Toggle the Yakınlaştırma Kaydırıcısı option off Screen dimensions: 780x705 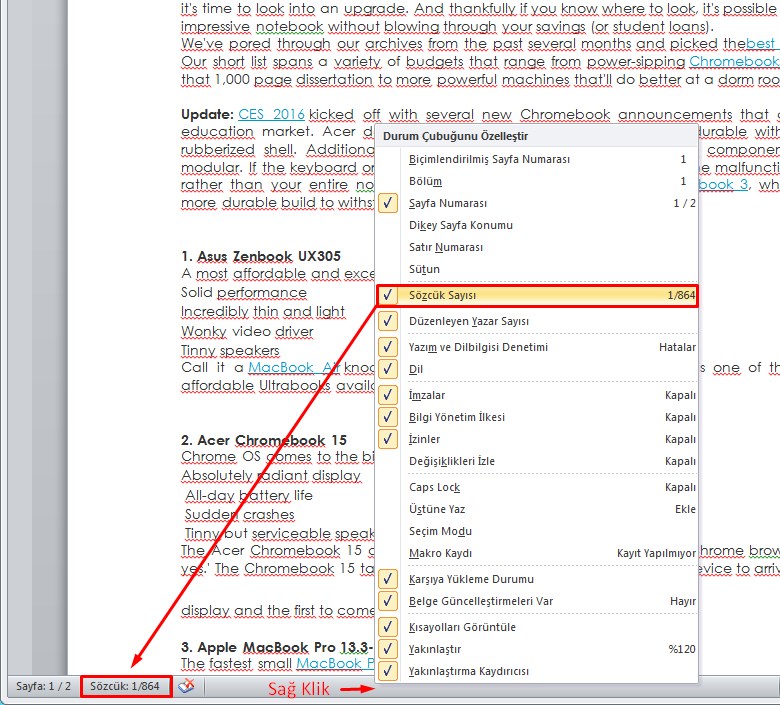click(468, 671)
